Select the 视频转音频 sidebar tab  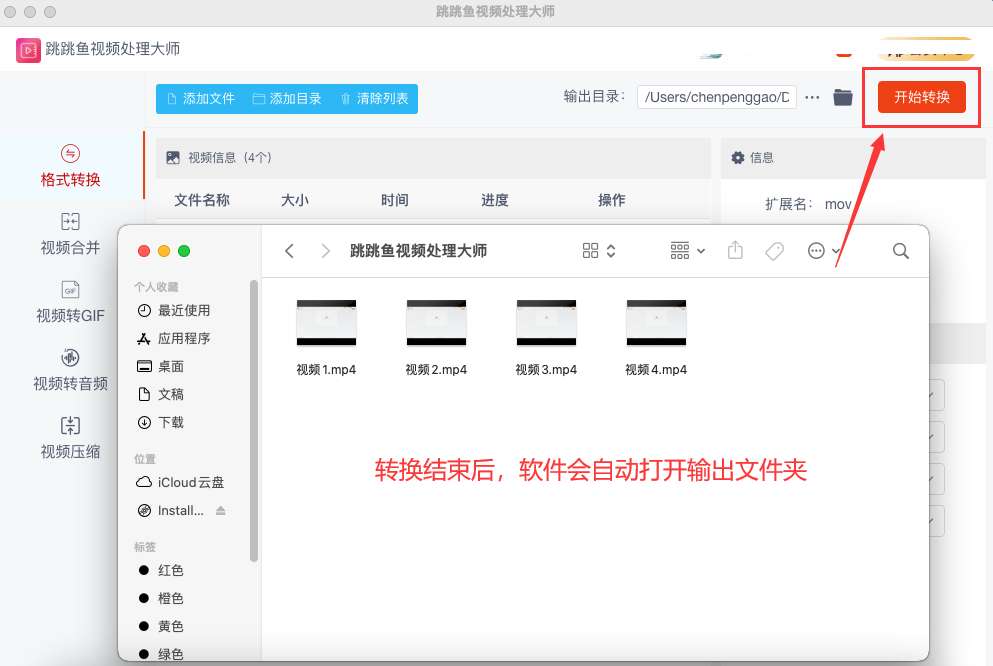click(x=70, y=370)
